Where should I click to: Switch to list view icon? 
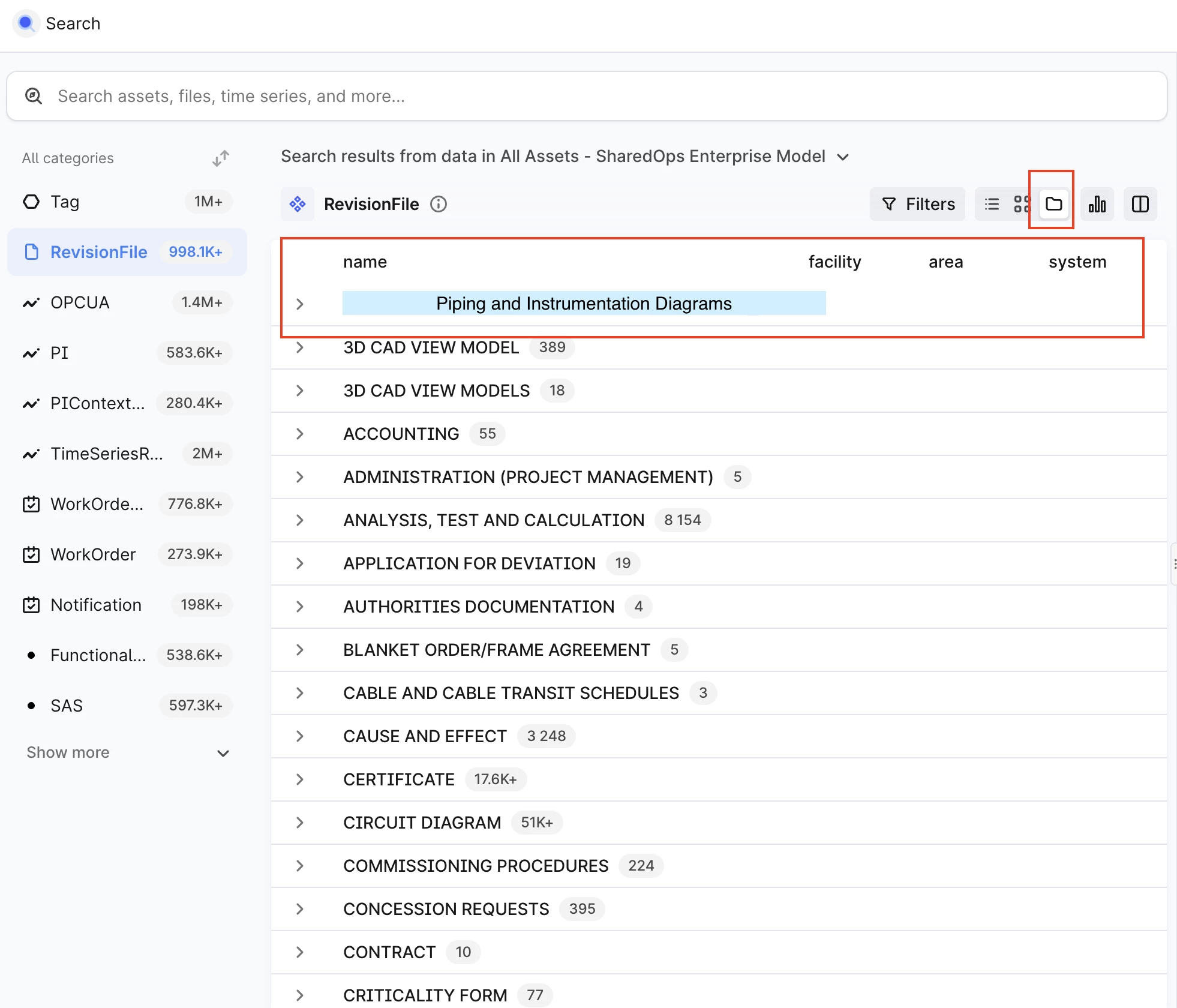tap(992, 204)
